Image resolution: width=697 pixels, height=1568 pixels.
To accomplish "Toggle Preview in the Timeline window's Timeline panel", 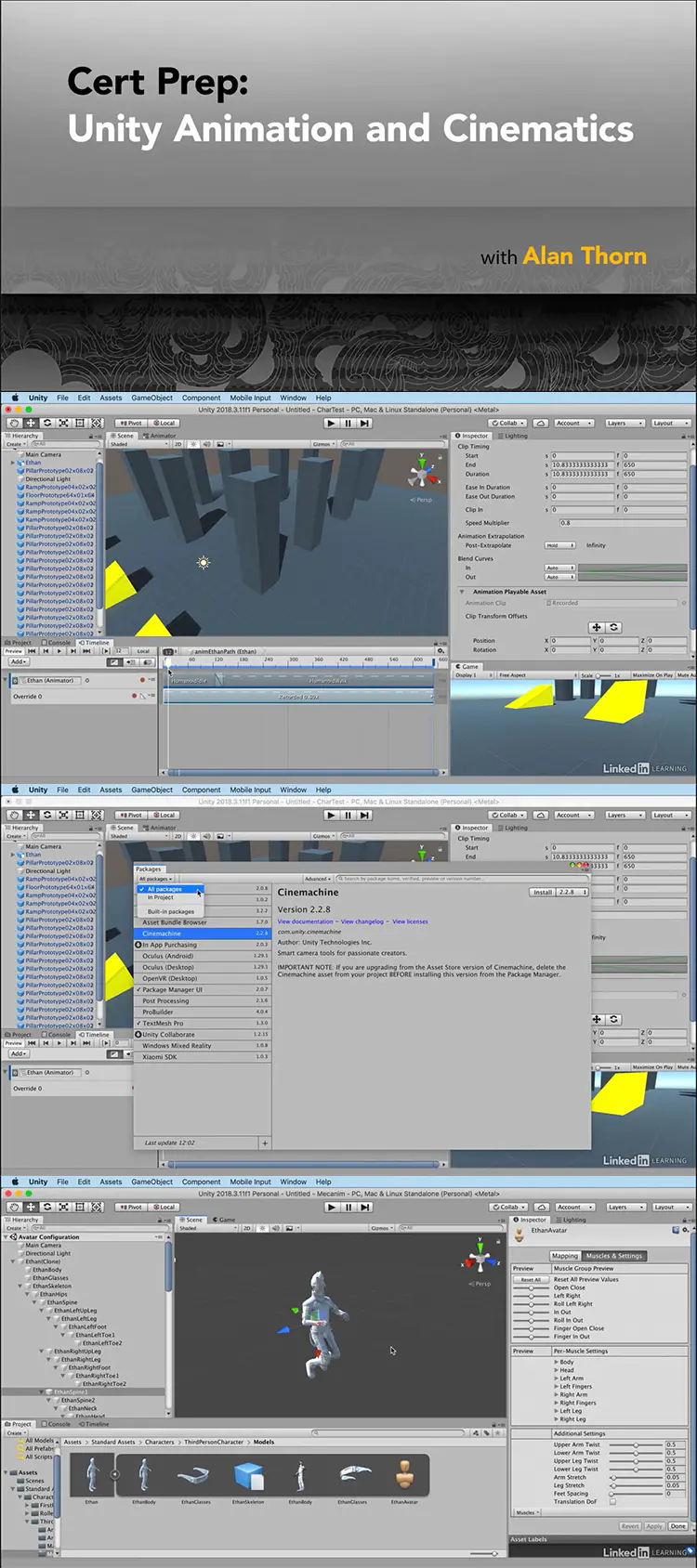I will point(14,651).
